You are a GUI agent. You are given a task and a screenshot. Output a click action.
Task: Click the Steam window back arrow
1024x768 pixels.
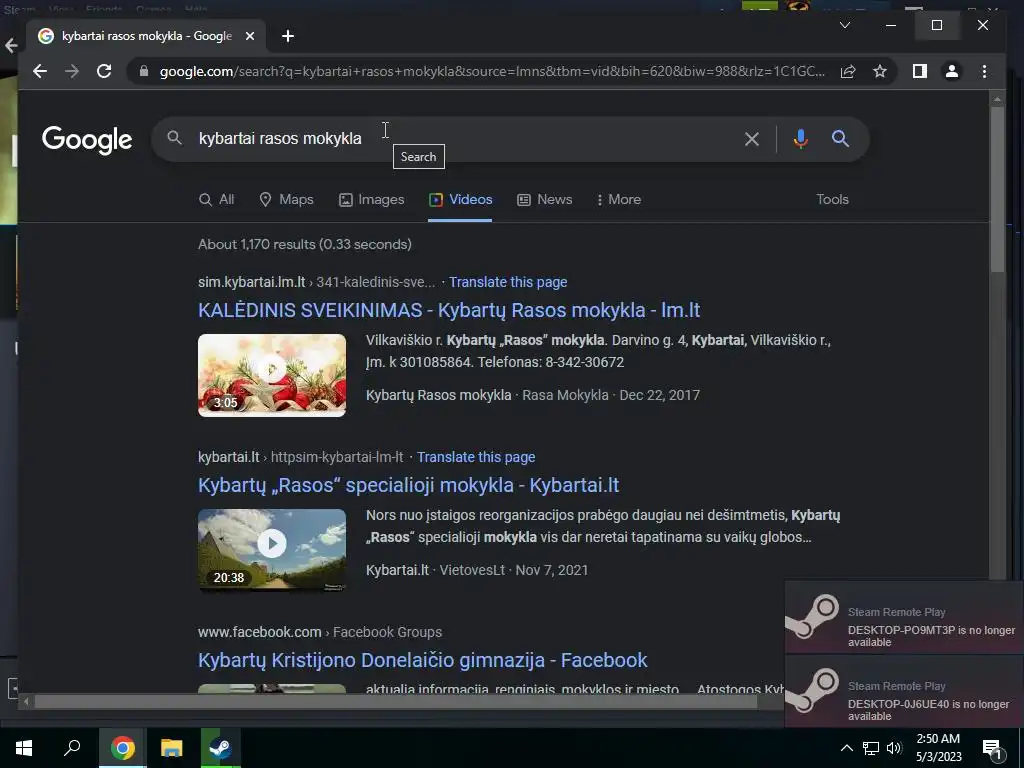pos(10,45)
